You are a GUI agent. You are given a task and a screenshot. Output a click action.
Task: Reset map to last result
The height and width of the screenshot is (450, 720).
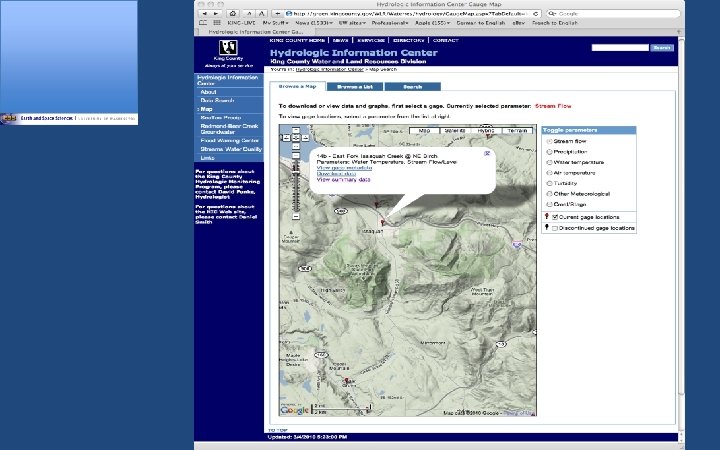click(296, 138)
